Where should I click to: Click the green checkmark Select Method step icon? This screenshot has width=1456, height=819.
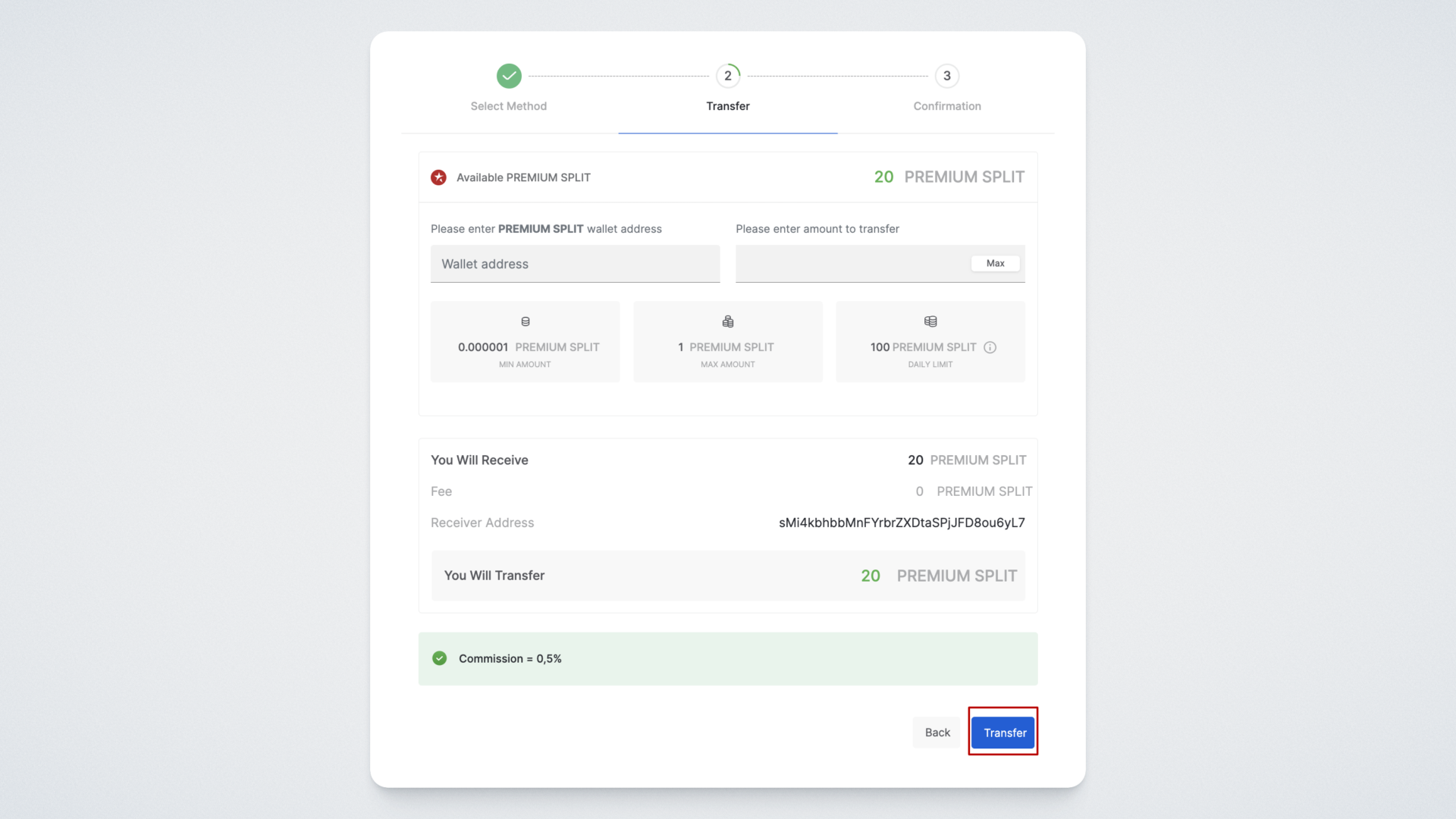509,76
